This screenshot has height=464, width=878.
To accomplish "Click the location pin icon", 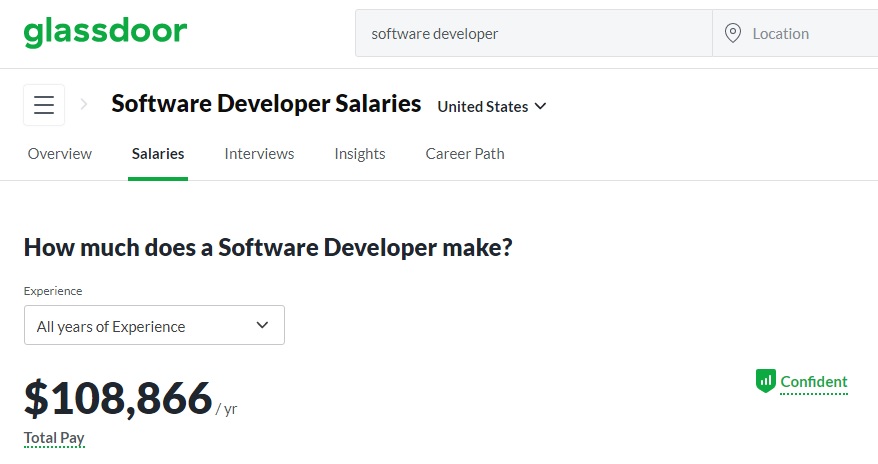I will (733, 33).
